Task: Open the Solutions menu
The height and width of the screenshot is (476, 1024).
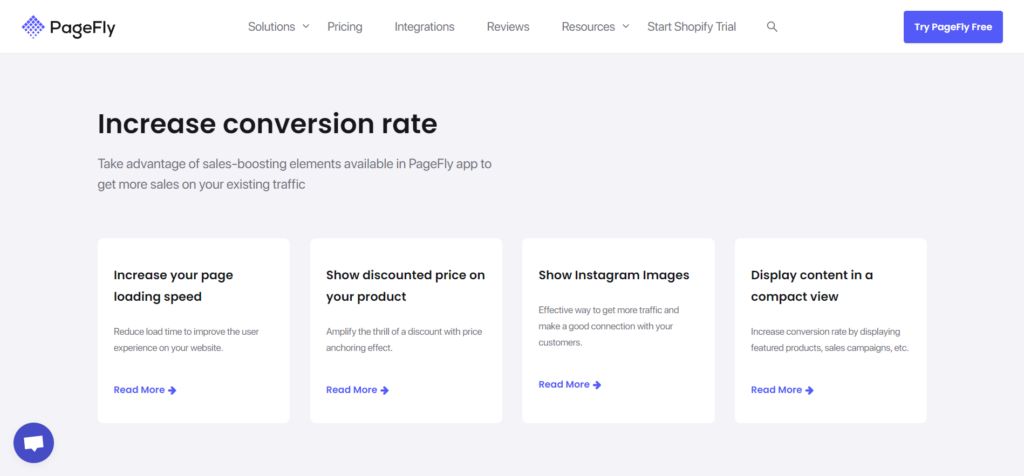Action: point(272,27)
